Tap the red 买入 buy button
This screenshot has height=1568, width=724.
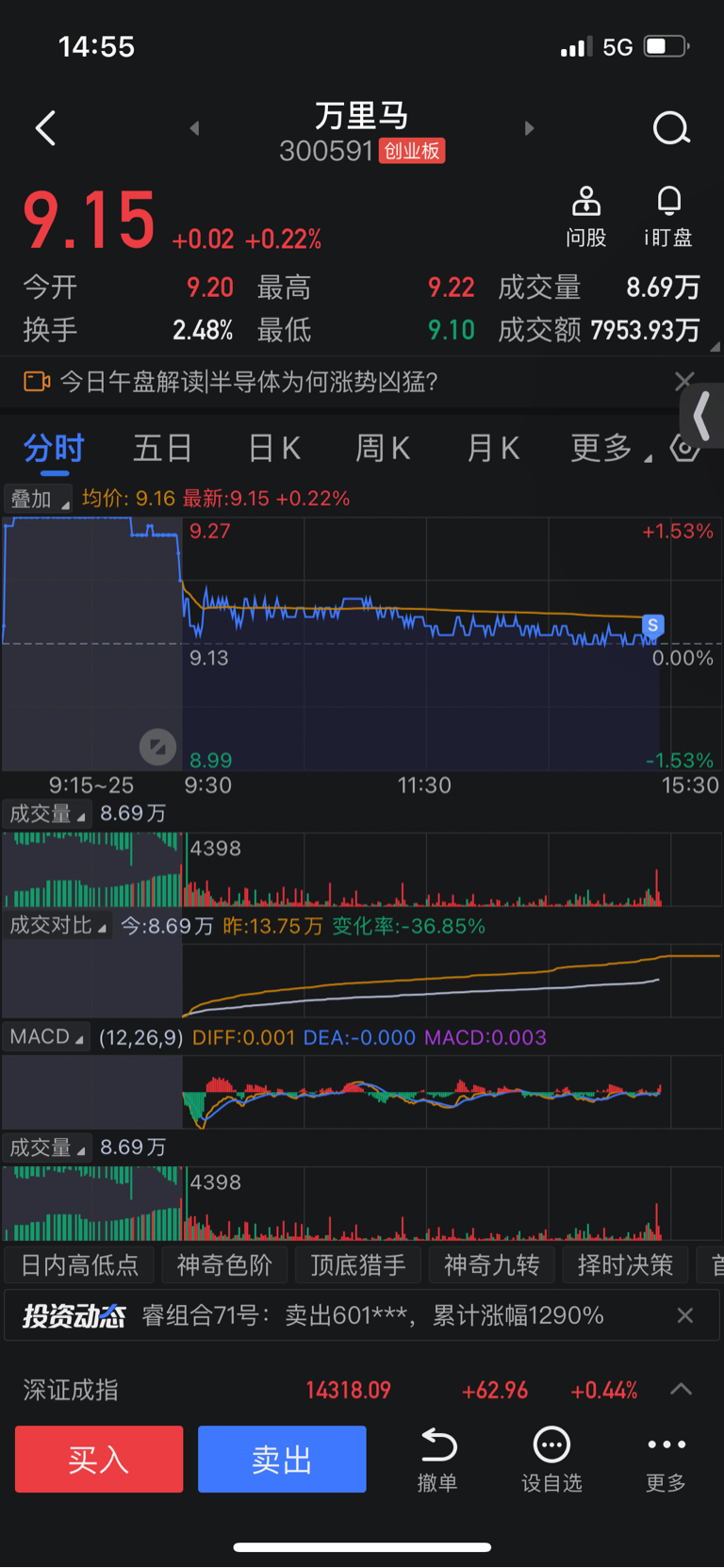coord(99,1460)
